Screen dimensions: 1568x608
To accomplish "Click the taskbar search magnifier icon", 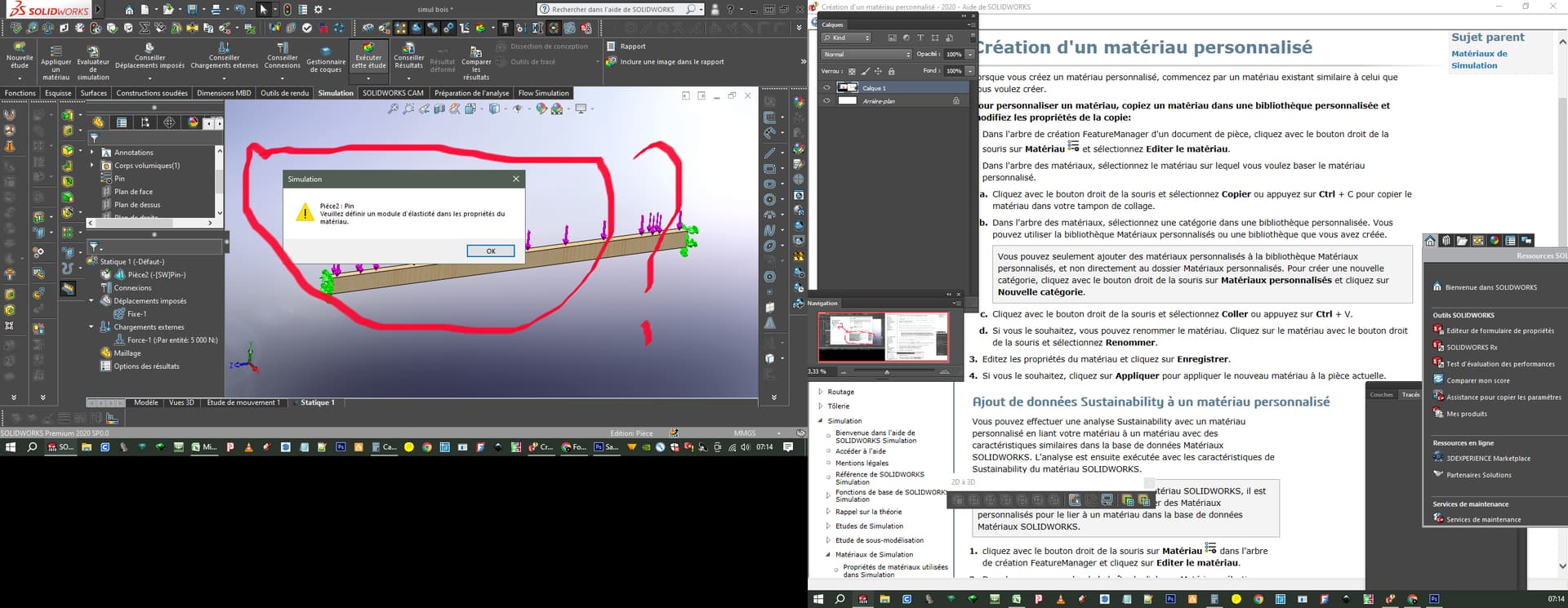I will click(32, 447).
